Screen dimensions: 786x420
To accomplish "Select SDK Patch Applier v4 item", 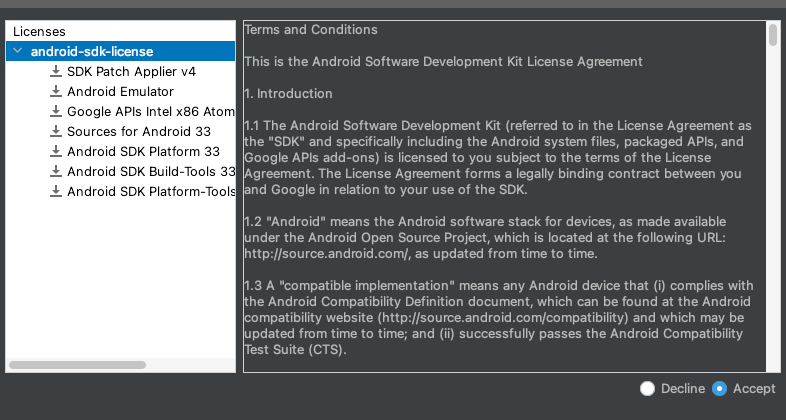I will pos(131,72).
